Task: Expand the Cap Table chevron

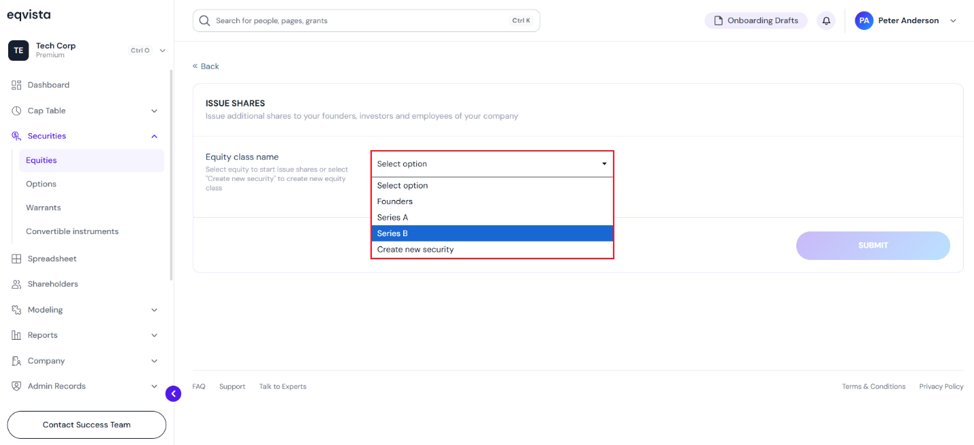Action: tap(155, 111)
